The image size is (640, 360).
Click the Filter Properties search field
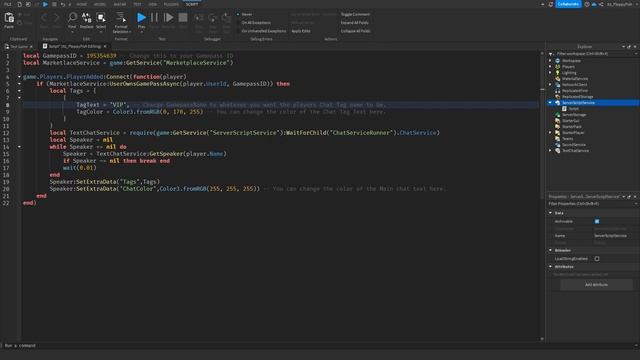pyautogui.click(x=592, y=204)
